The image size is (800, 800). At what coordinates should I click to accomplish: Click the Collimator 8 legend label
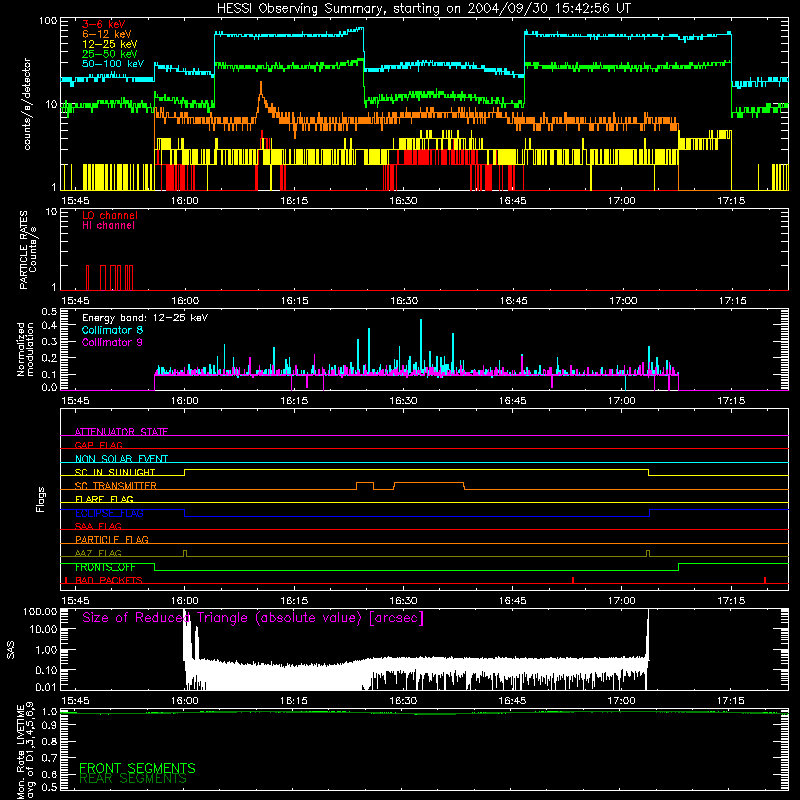tap(112, 330)
